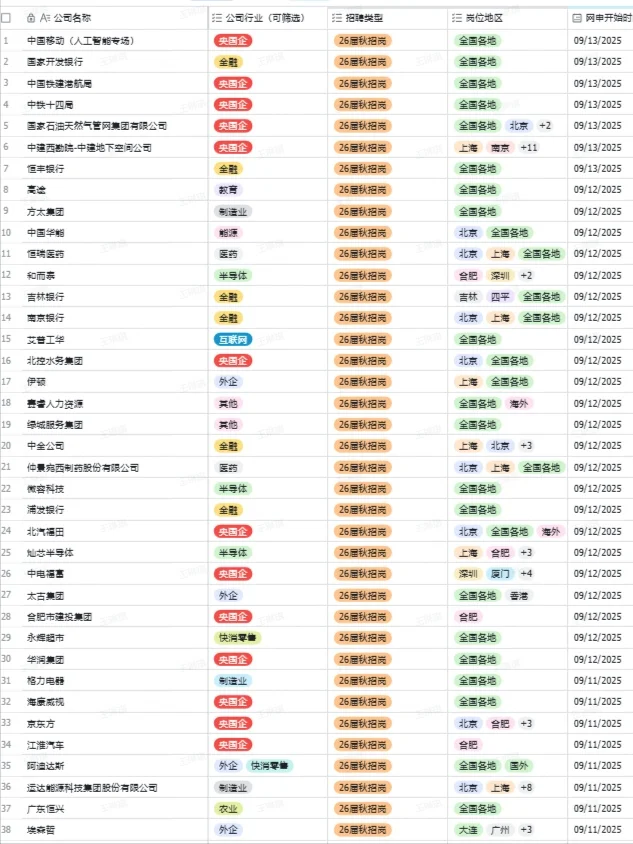Click the 教育 tag in the 高途 row
This screenshot has width=633, height=844.
click(x=228, y=189)
